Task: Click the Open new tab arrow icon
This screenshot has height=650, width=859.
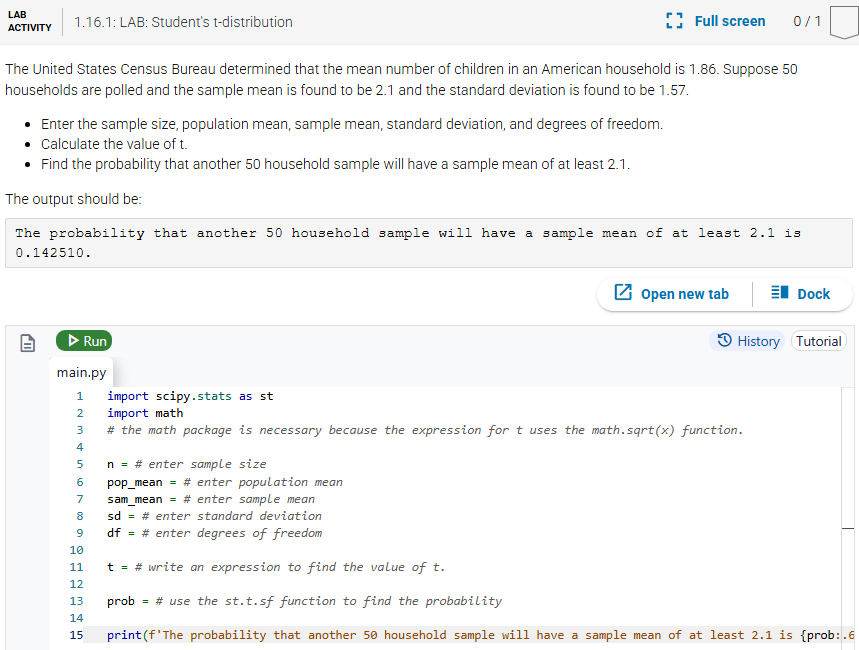Action: point(623,293)
